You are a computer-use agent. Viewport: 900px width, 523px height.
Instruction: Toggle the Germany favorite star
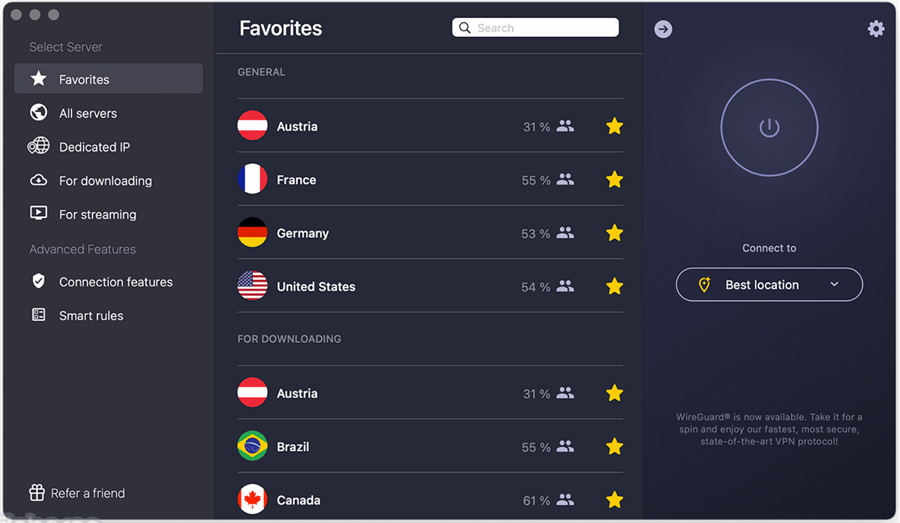(x=614, y=233)
